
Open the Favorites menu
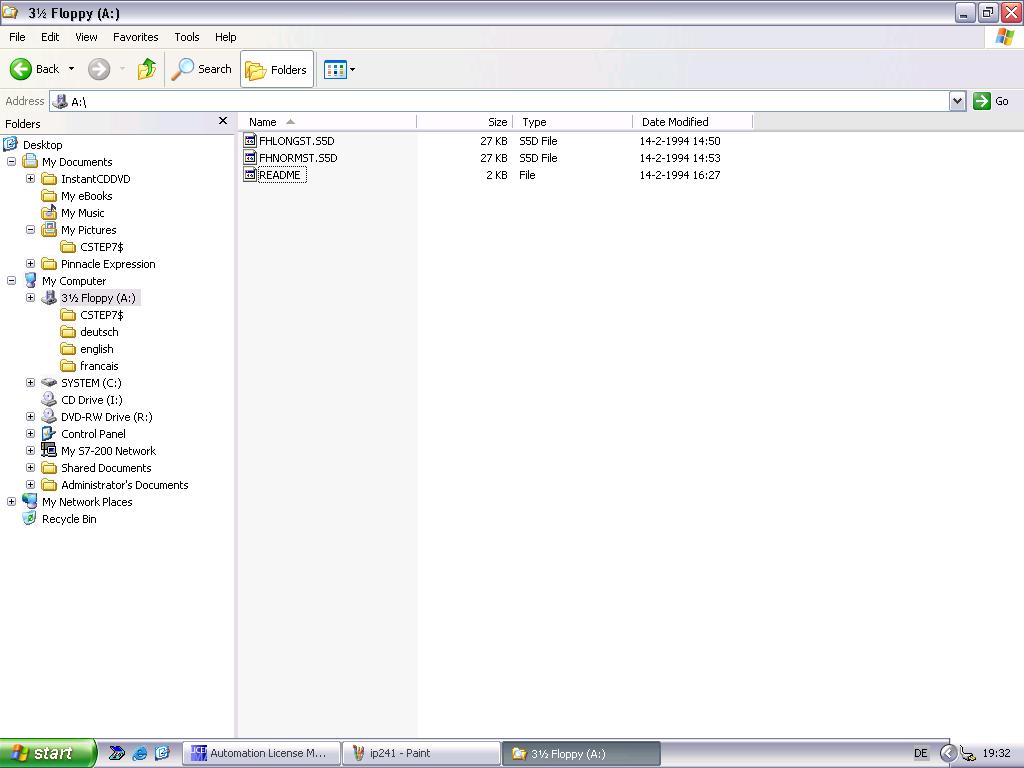coord(135,37)
